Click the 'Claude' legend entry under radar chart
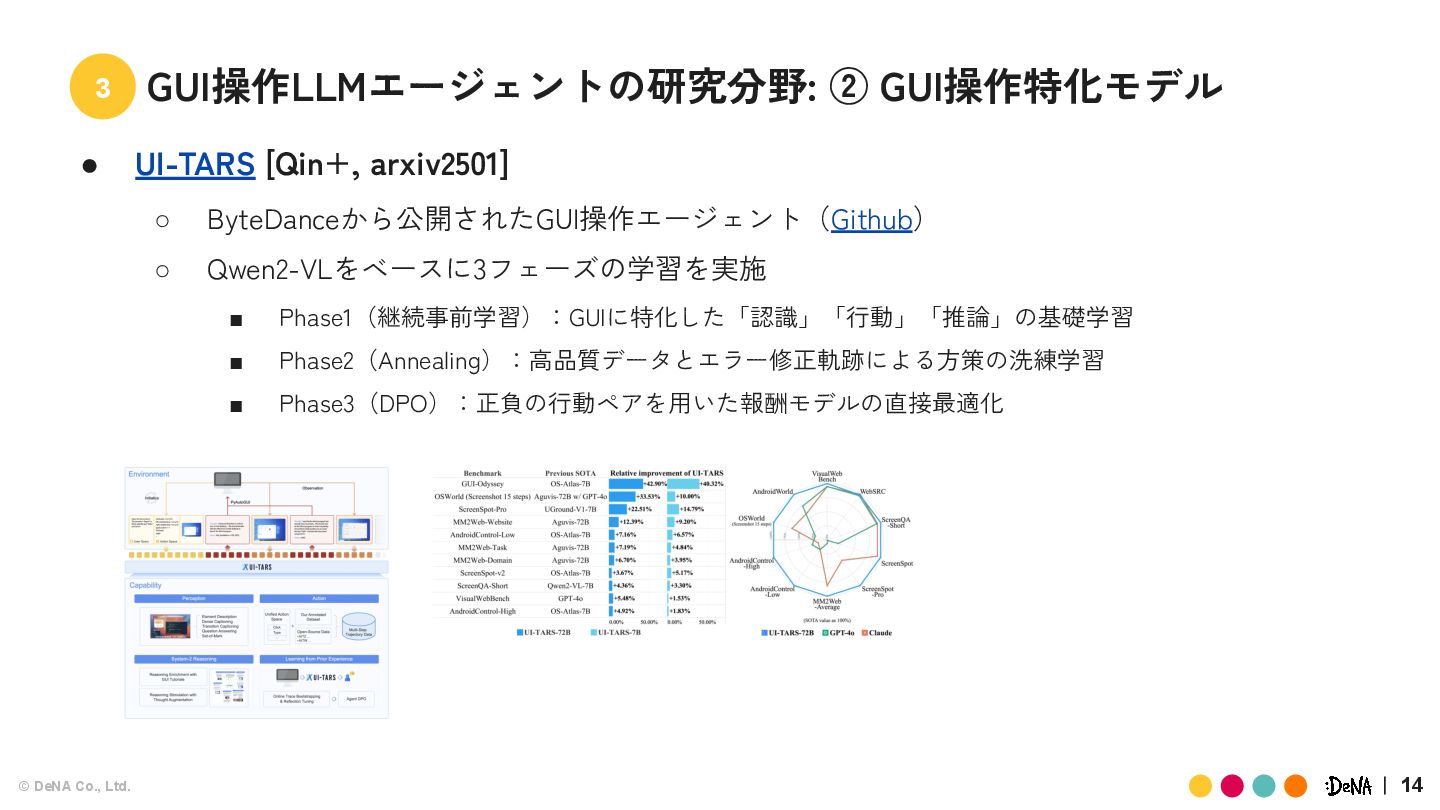Image resolution: width=1440 pixels, height=810 pixels. tap(875, 633)
